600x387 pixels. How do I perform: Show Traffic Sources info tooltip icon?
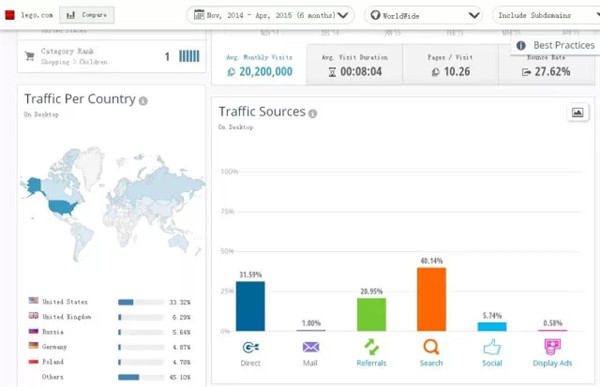pos(313,114)
